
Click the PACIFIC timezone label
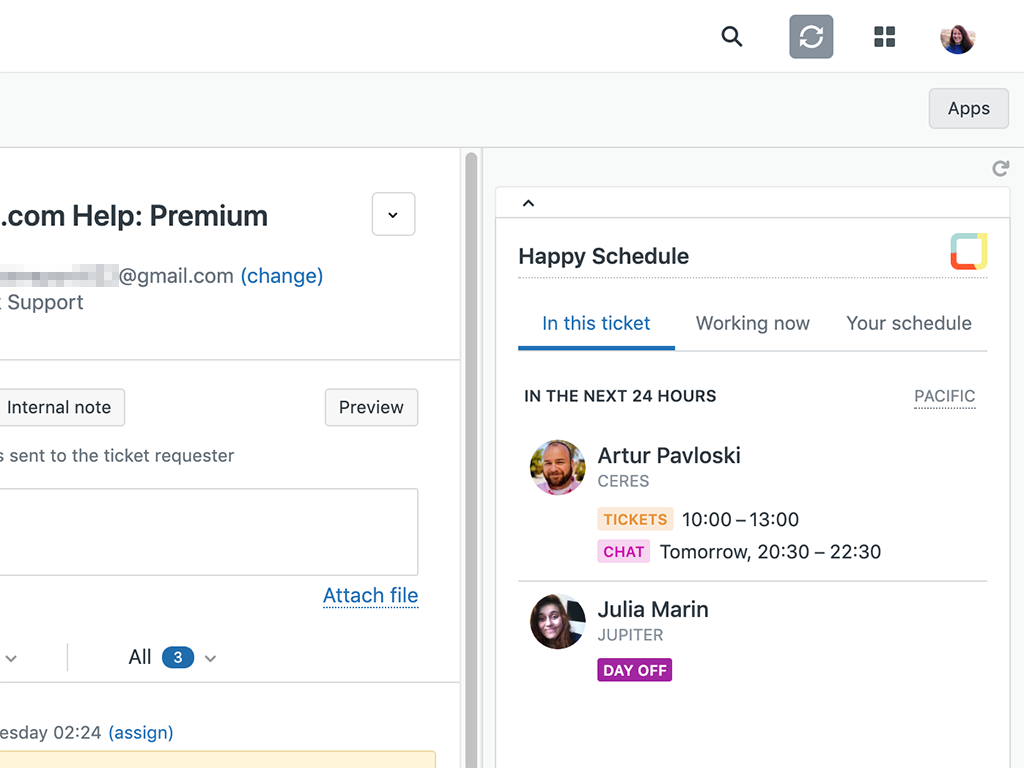tap(944, 396)
